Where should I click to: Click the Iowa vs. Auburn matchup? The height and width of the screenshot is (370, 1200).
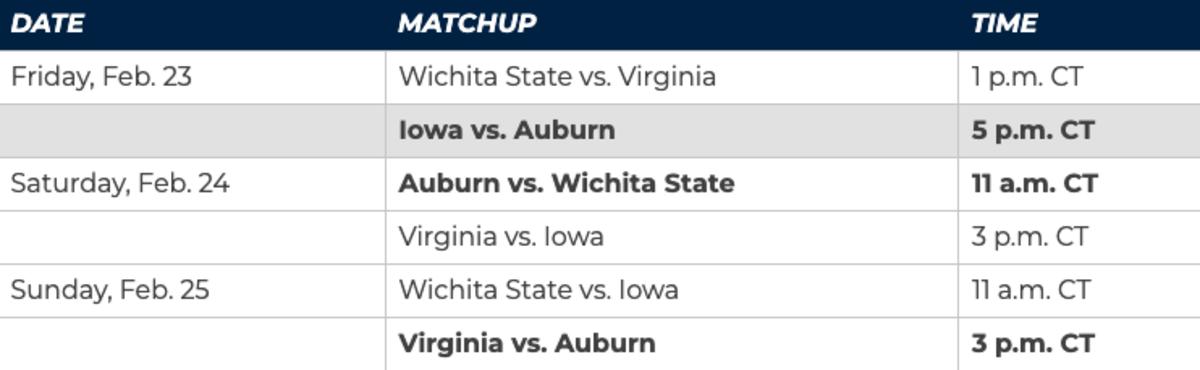point(507,131)
